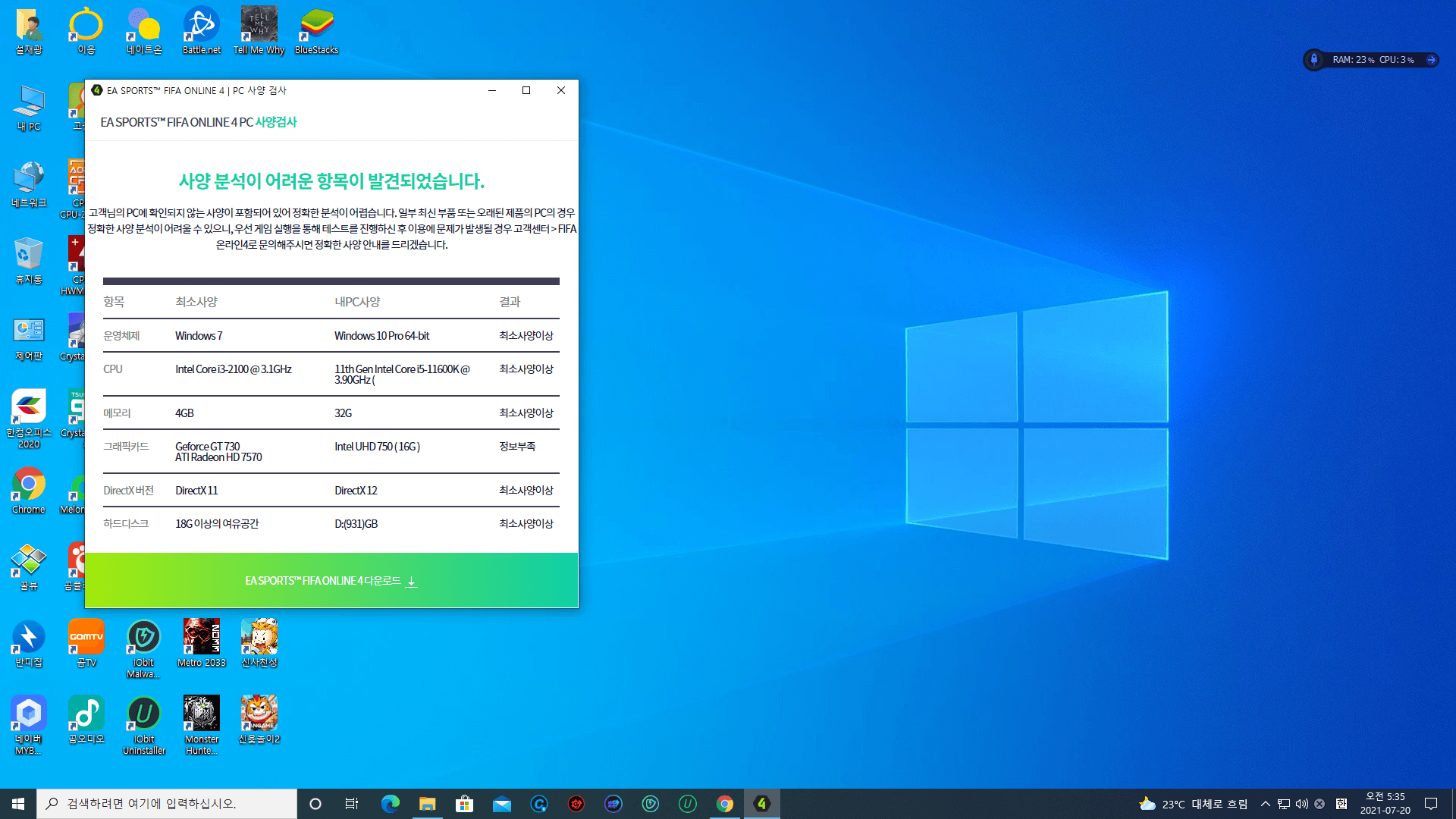
Task: Click the 'Windows 10 Pro 64-bit' cell
Action: coord(382,336)
